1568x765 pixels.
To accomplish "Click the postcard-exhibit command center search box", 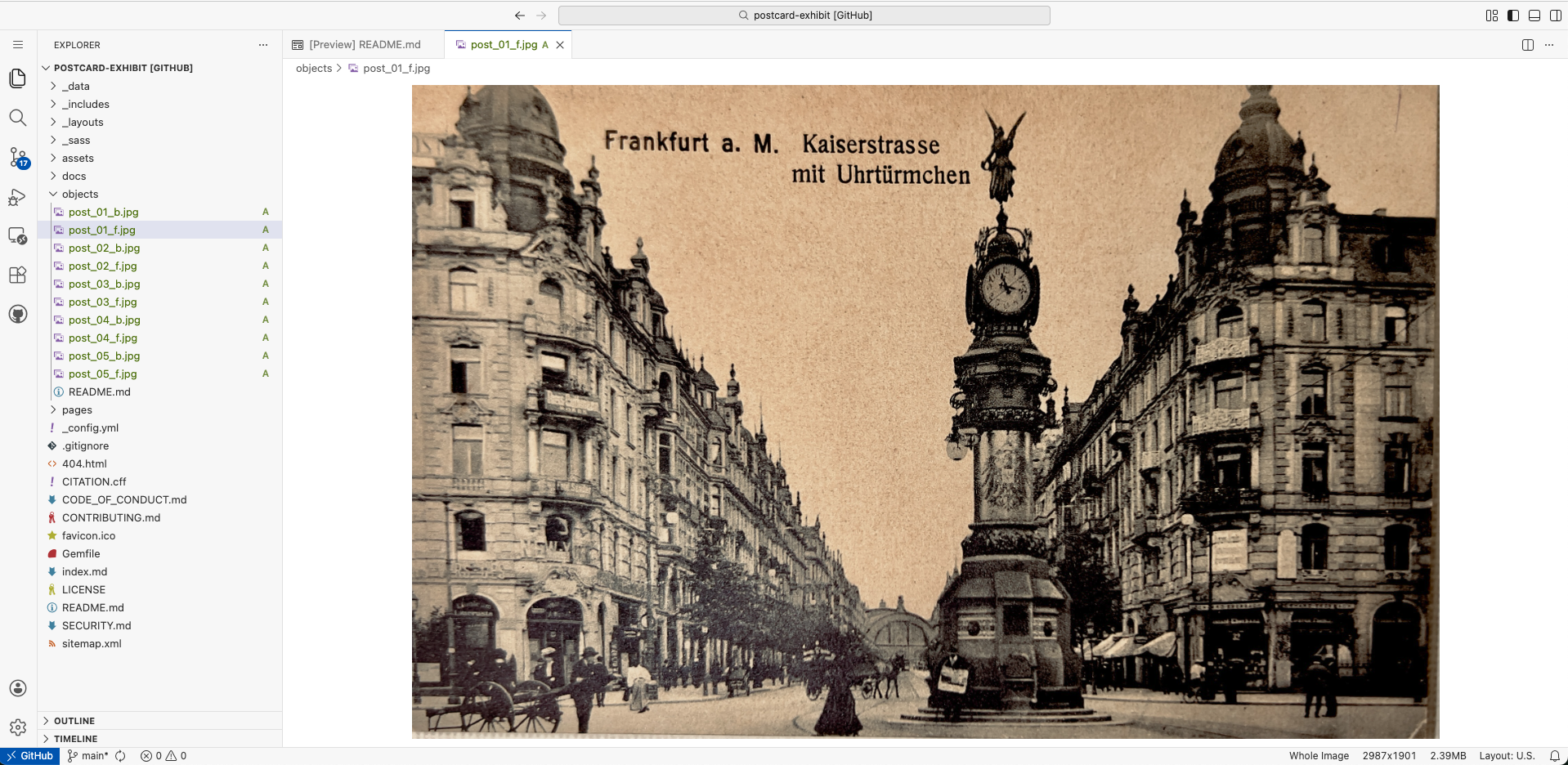I will (804, 16).
